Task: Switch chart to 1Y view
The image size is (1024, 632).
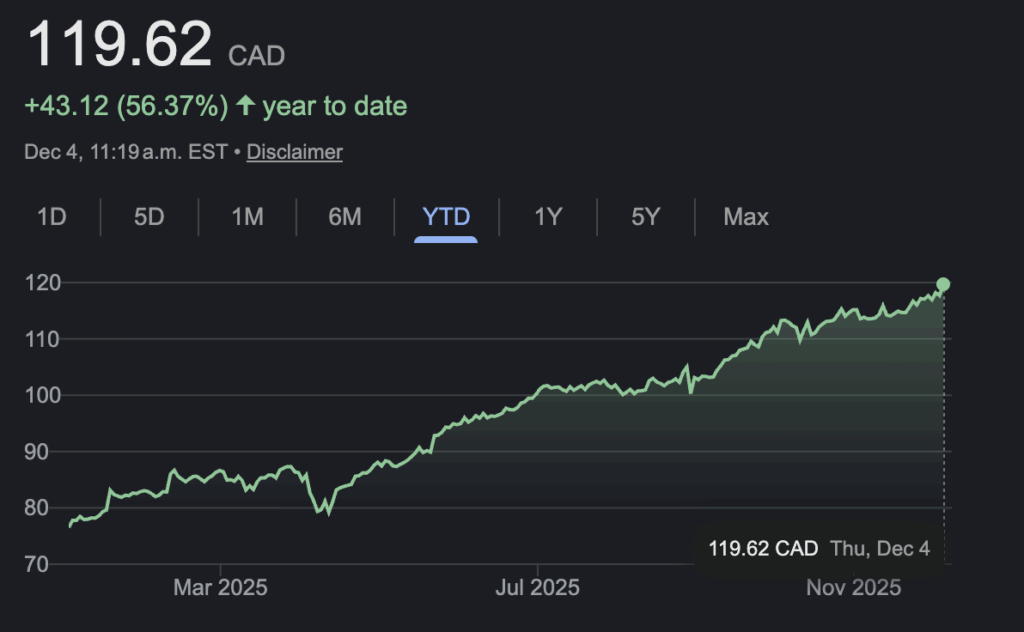Action: click(x=547, y=216)
